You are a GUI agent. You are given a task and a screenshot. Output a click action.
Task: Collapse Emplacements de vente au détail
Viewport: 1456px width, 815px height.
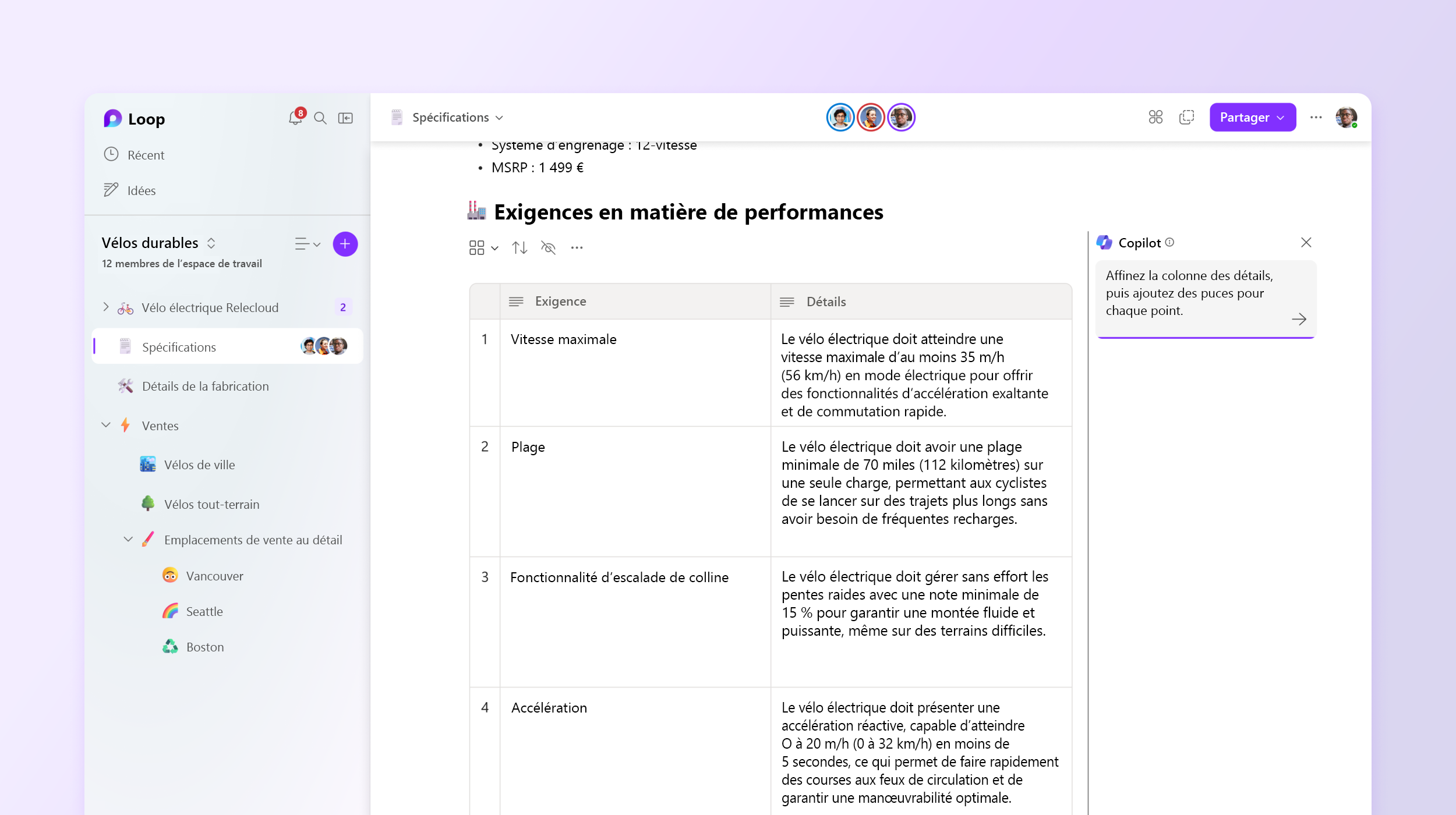tap(128, 539)
